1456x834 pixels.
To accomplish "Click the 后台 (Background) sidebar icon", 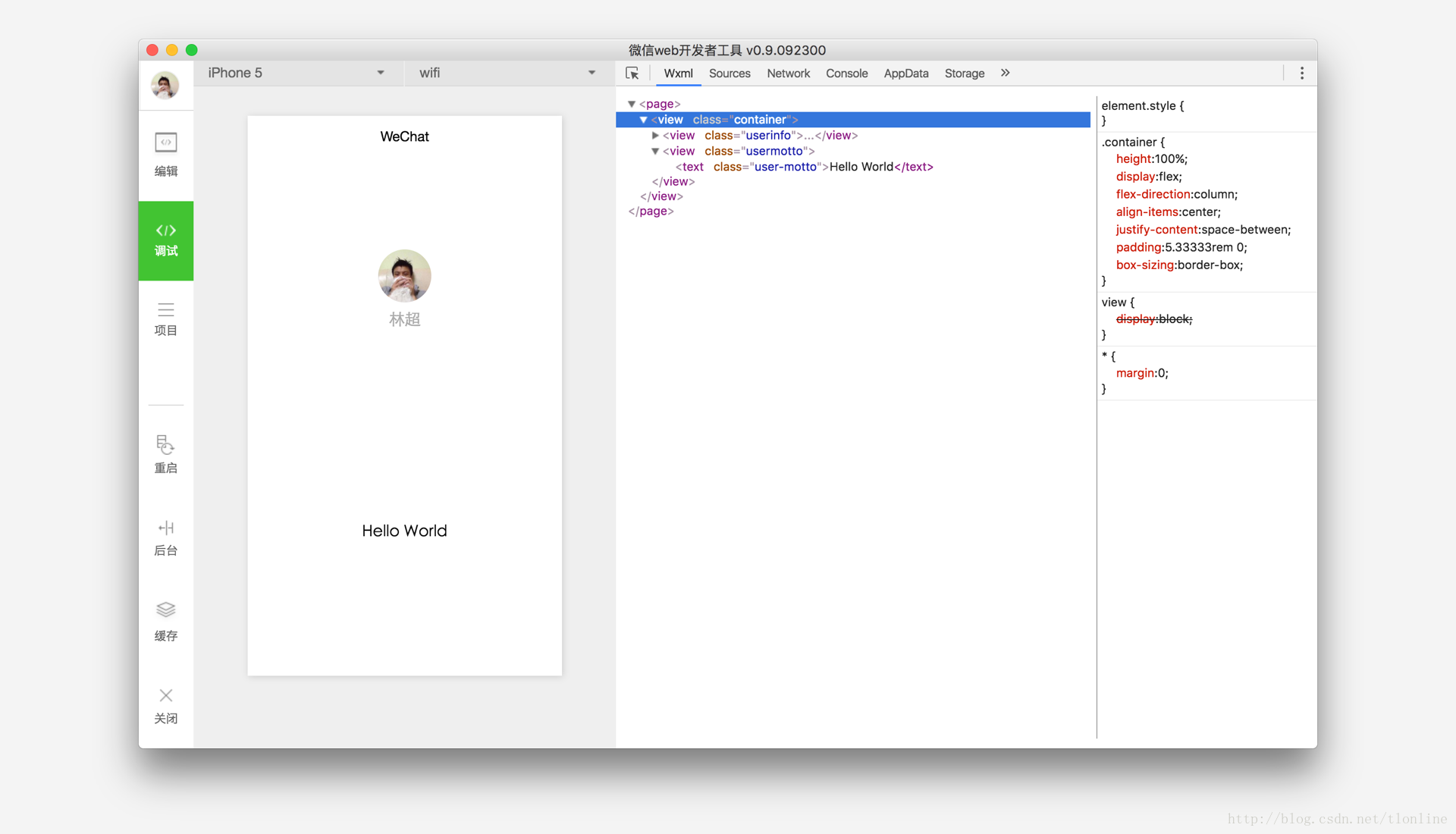I will tap(165, 537).
